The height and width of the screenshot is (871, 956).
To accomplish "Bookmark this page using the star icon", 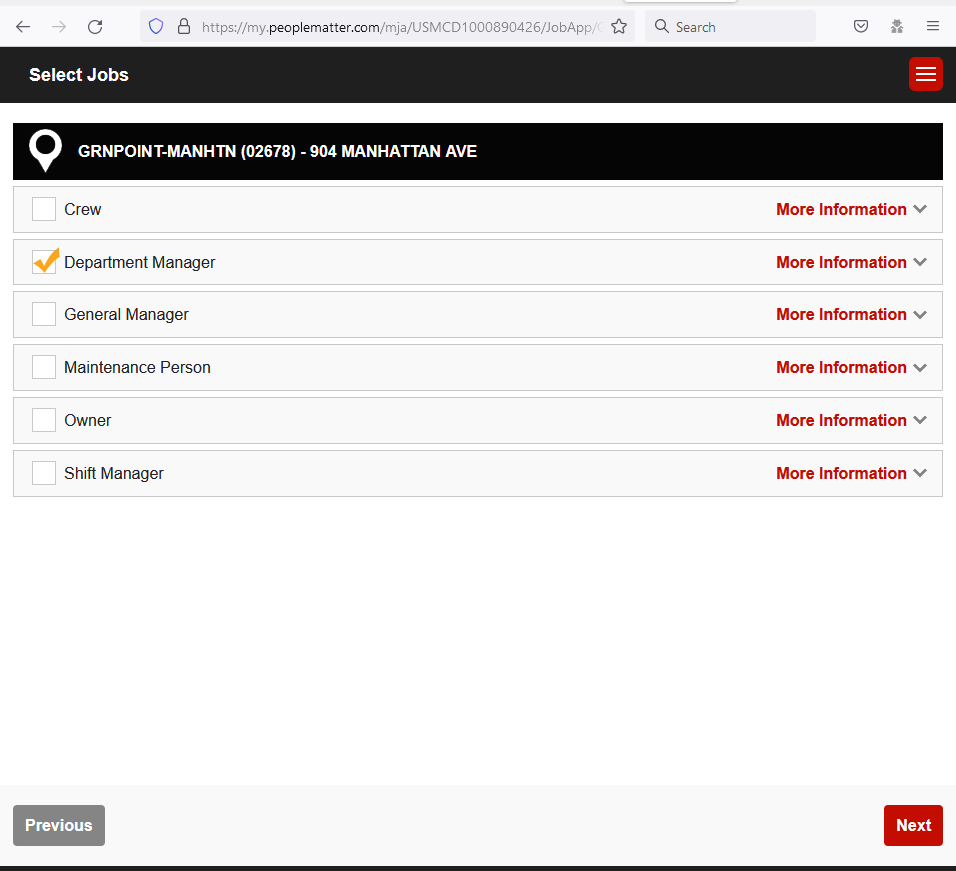I will pos(619,27).
